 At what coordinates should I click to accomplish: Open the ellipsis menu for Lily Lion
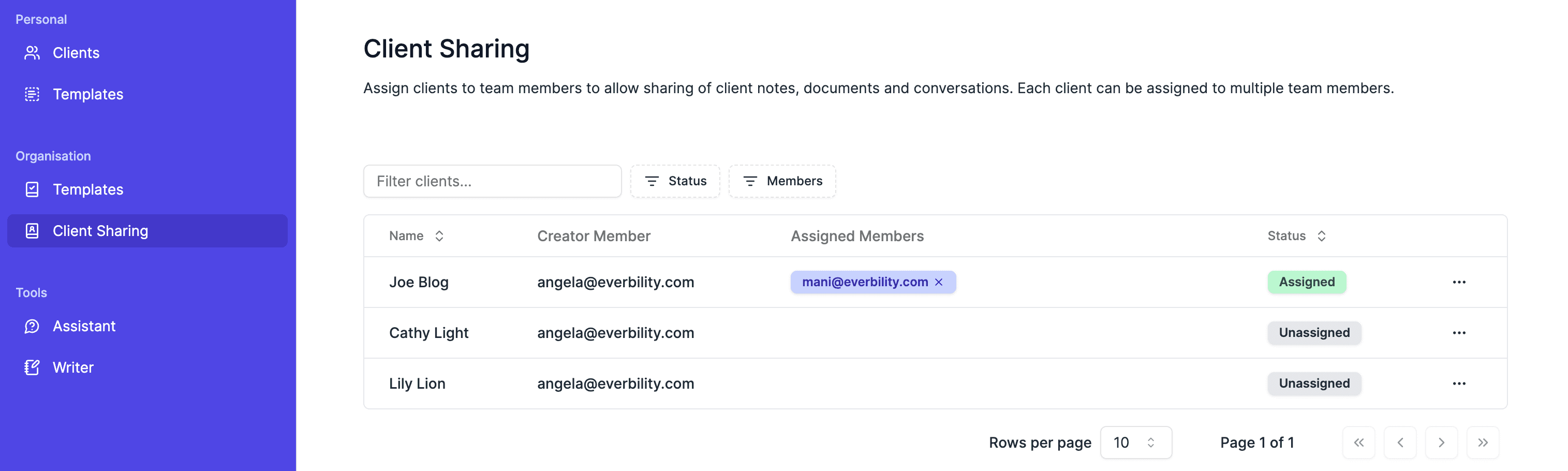pos(1458,384)
